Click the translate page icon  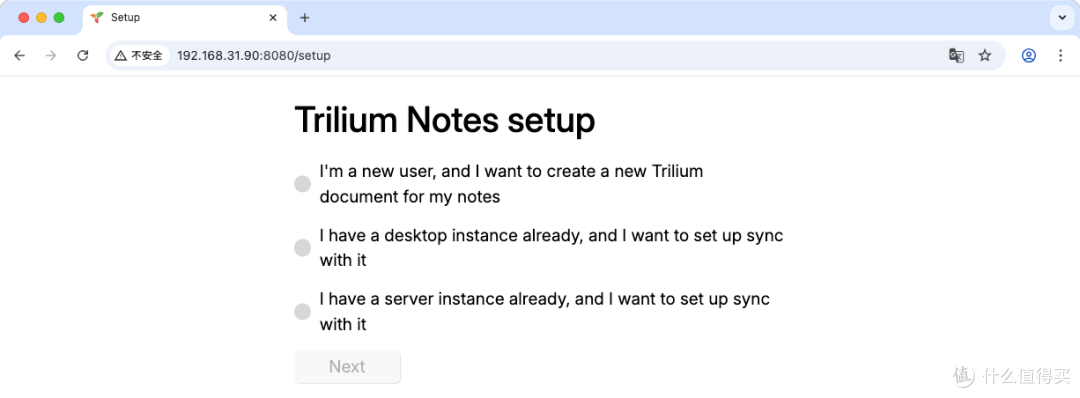pos(956,56)
